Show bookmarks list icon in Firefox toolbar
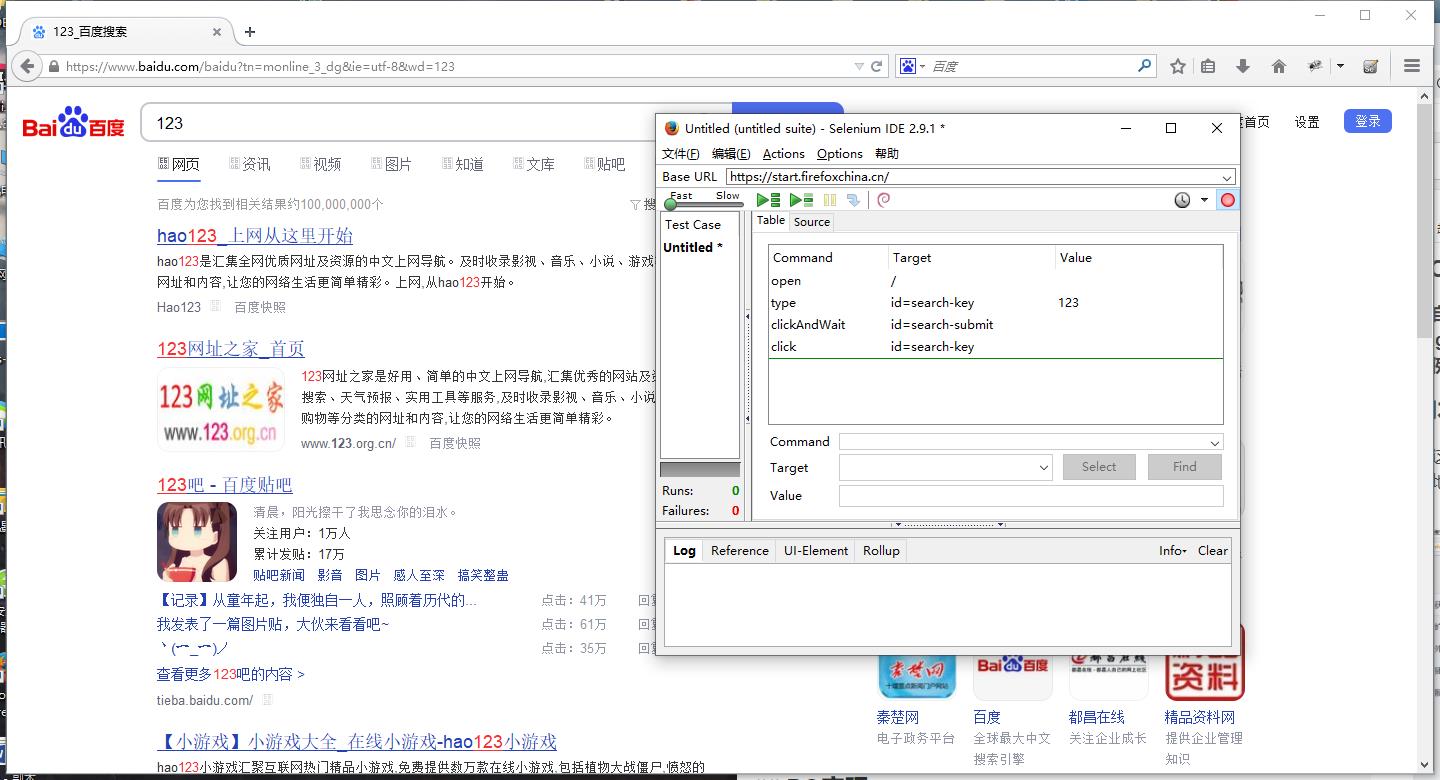 (1208, 66)
